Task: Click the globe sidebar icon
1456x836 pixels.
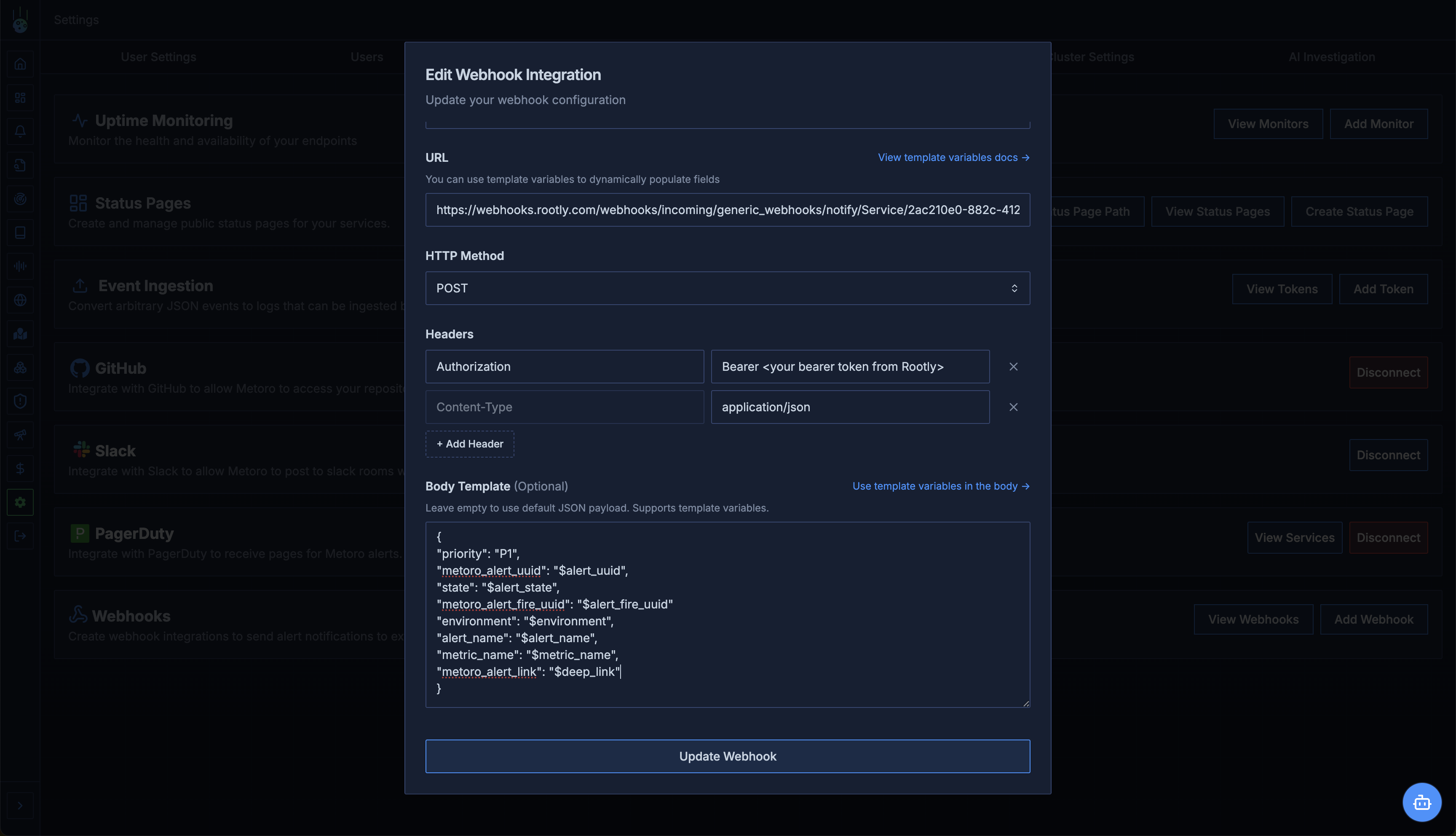Action: 20,300
